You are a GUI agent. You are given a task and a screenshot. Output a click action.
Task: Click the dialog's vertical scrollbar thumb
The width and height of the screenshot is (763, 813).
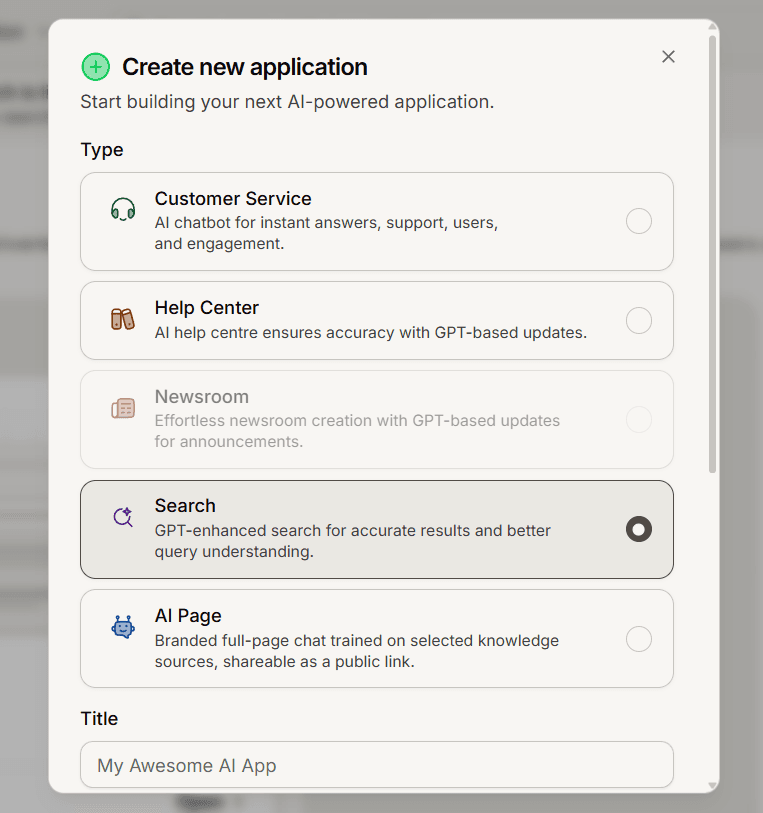click(713, 254)
